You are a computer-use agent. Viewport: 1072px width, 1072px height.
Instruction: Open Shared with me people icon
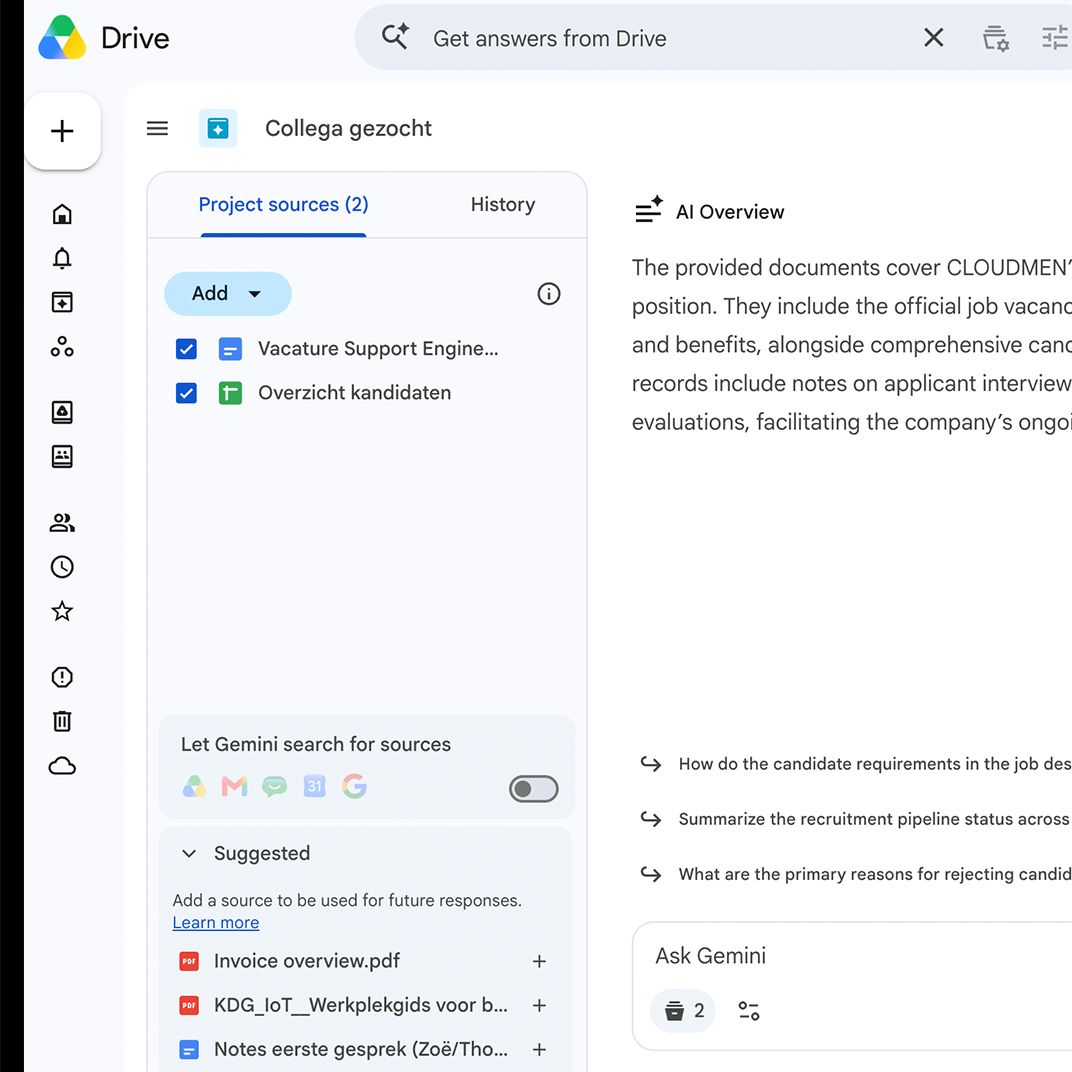point(62,523)
